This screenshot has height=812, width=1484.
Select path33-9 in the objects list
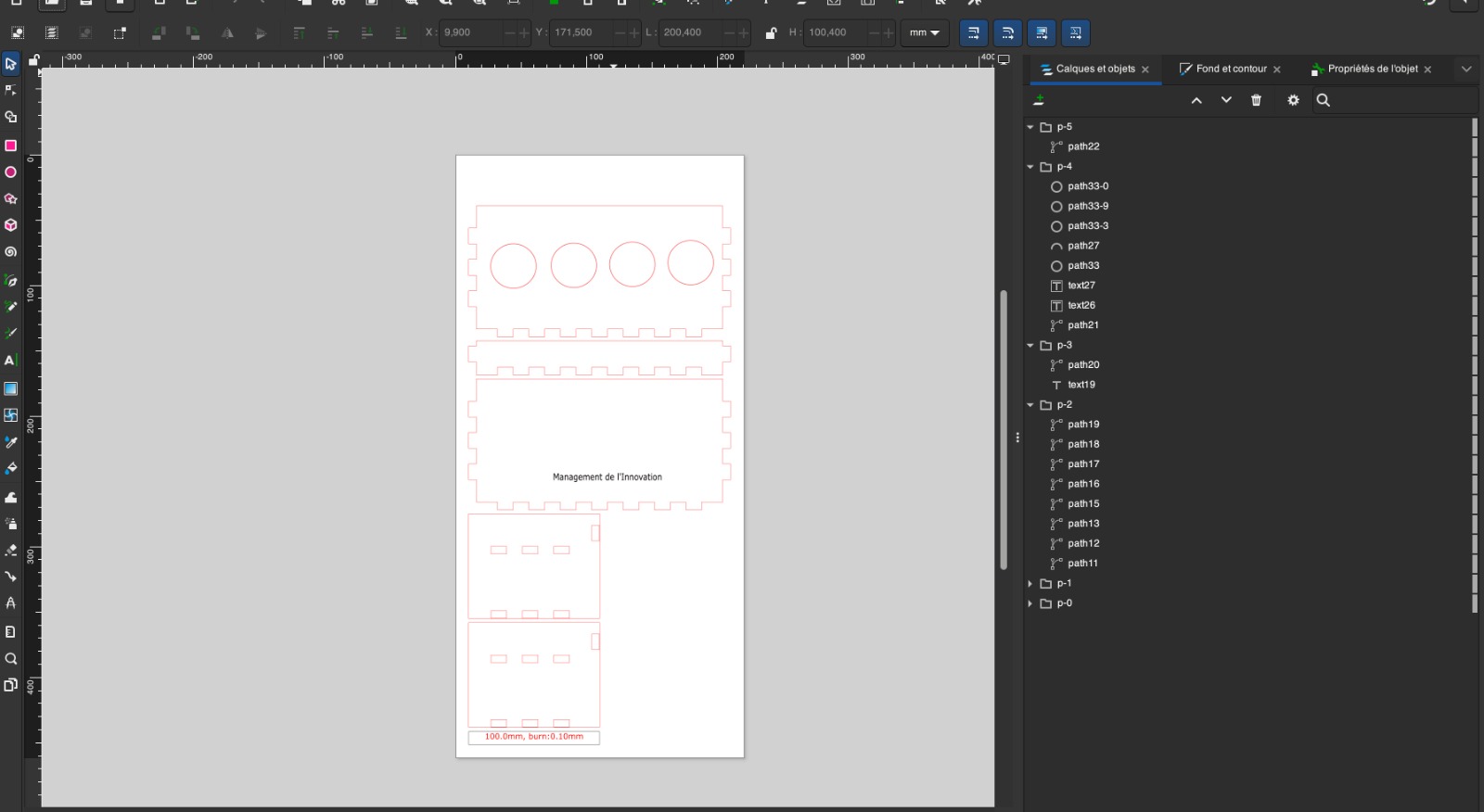1087,206
